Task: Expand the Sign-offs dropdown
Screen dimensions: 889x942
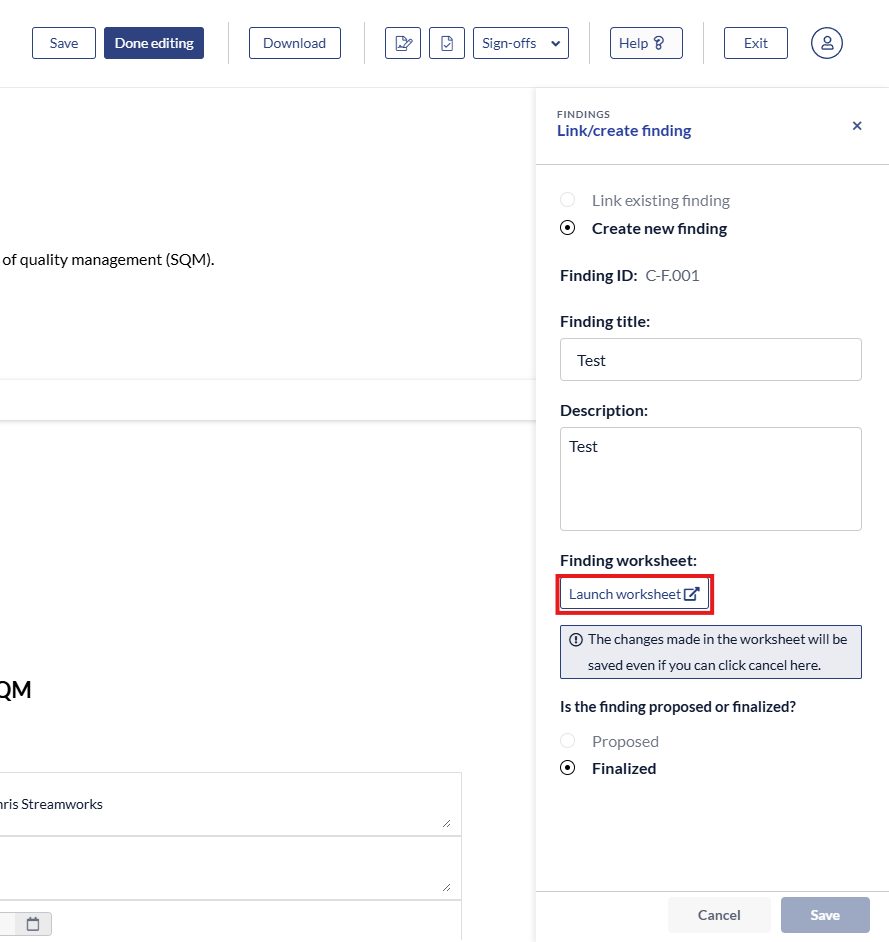Action: (x=520, y=43)
